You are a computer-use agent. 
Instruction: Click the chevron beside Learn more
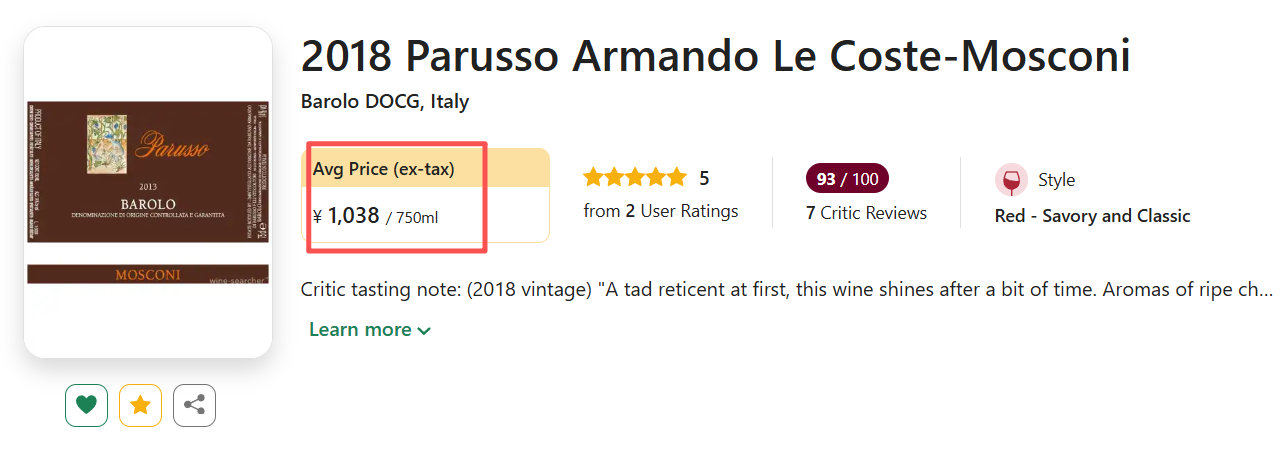click(x=424, y=331)
